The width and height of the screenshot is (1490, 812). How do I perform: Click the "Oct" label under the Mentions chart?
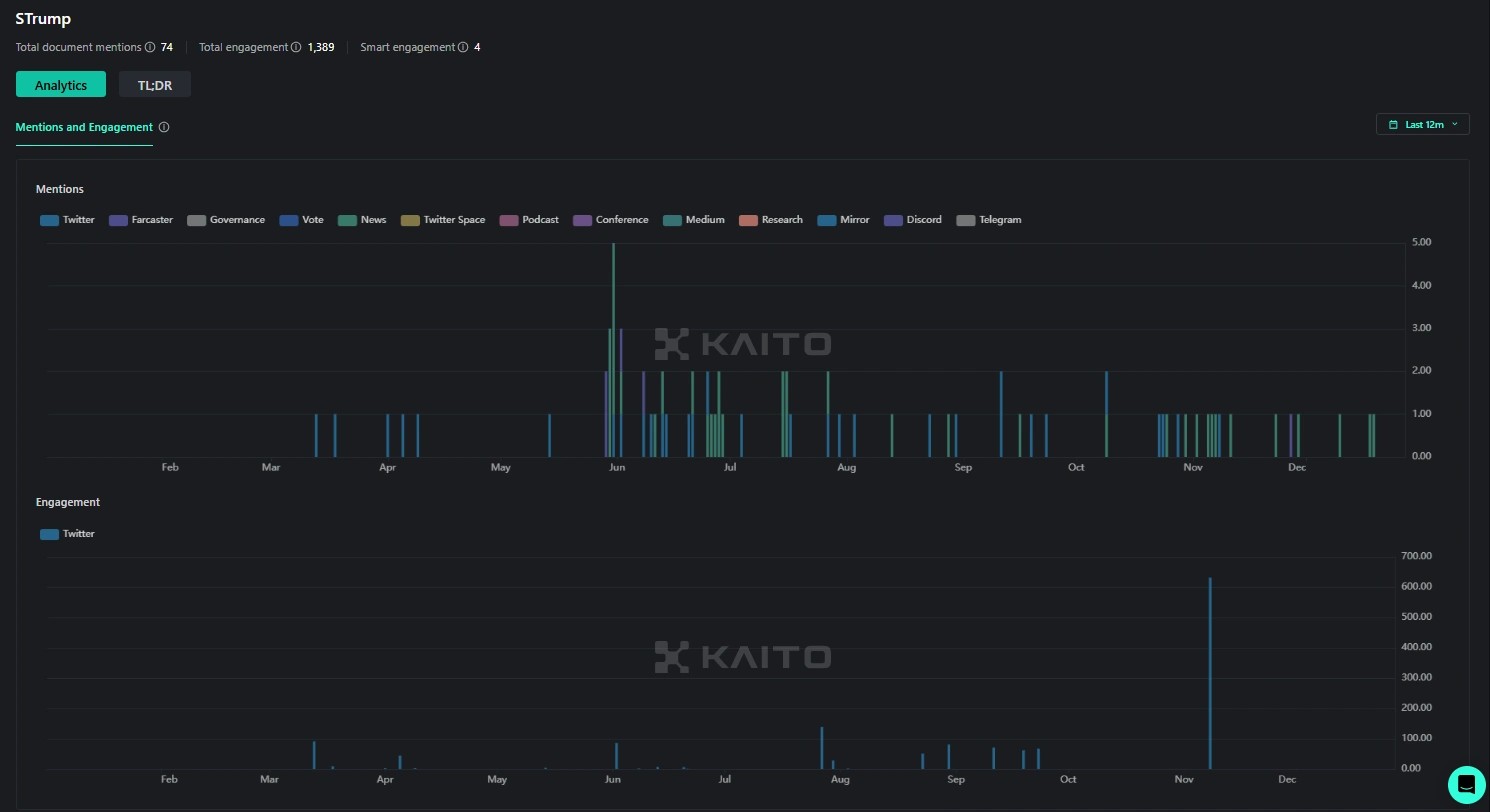point(1076,467)
